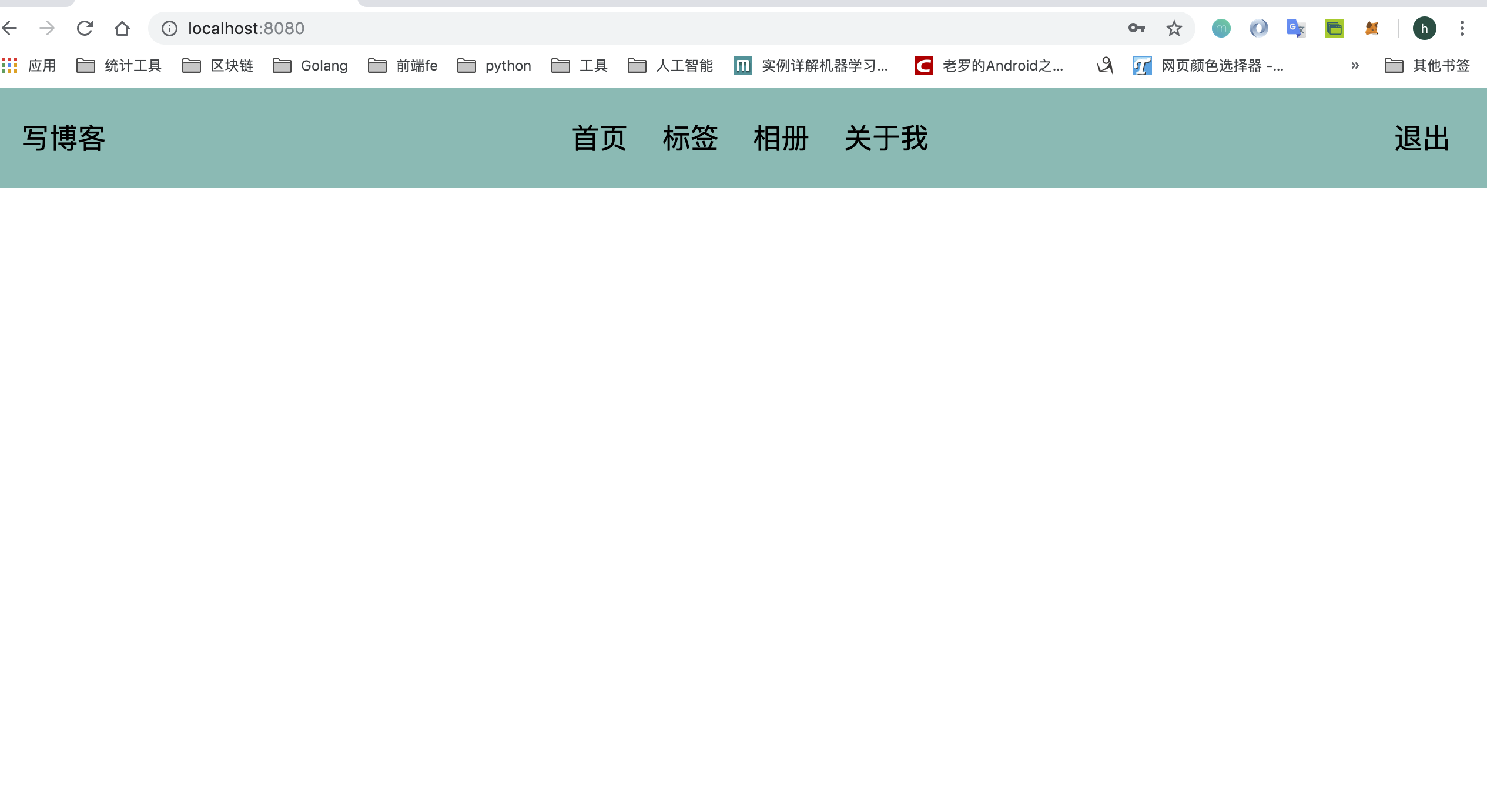Image resolution: width=1487 pixels, height=812 pixels.
Task: Click the '写博客' link
Action: (x=62, y=139)
